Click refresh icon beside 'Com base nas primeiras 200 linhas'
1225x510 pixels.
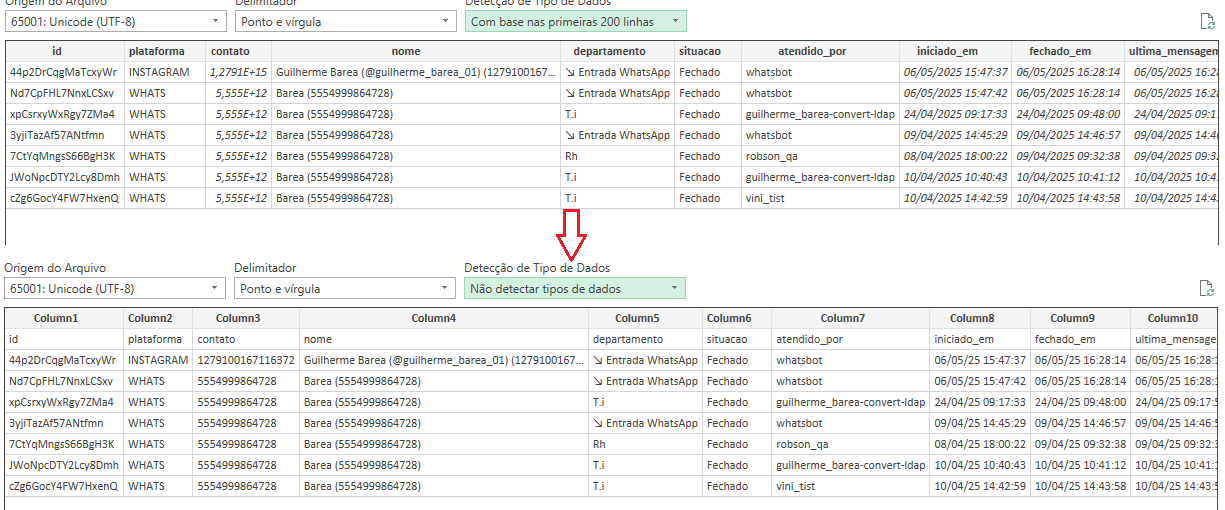pyautogui.click(x=1207, y=21)
